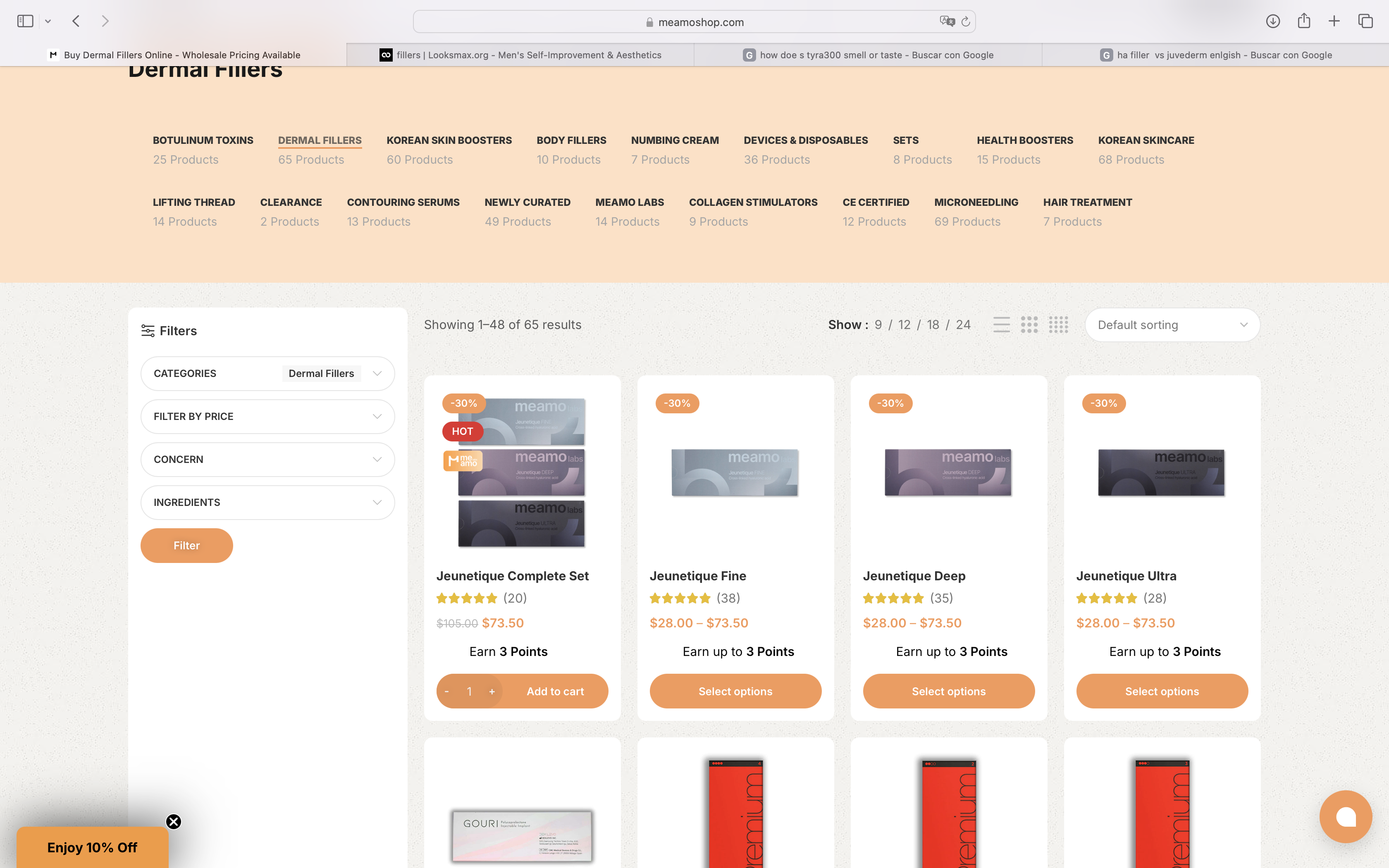Open Clearance category
1389x868 pixels.
[x=291, y=202]
